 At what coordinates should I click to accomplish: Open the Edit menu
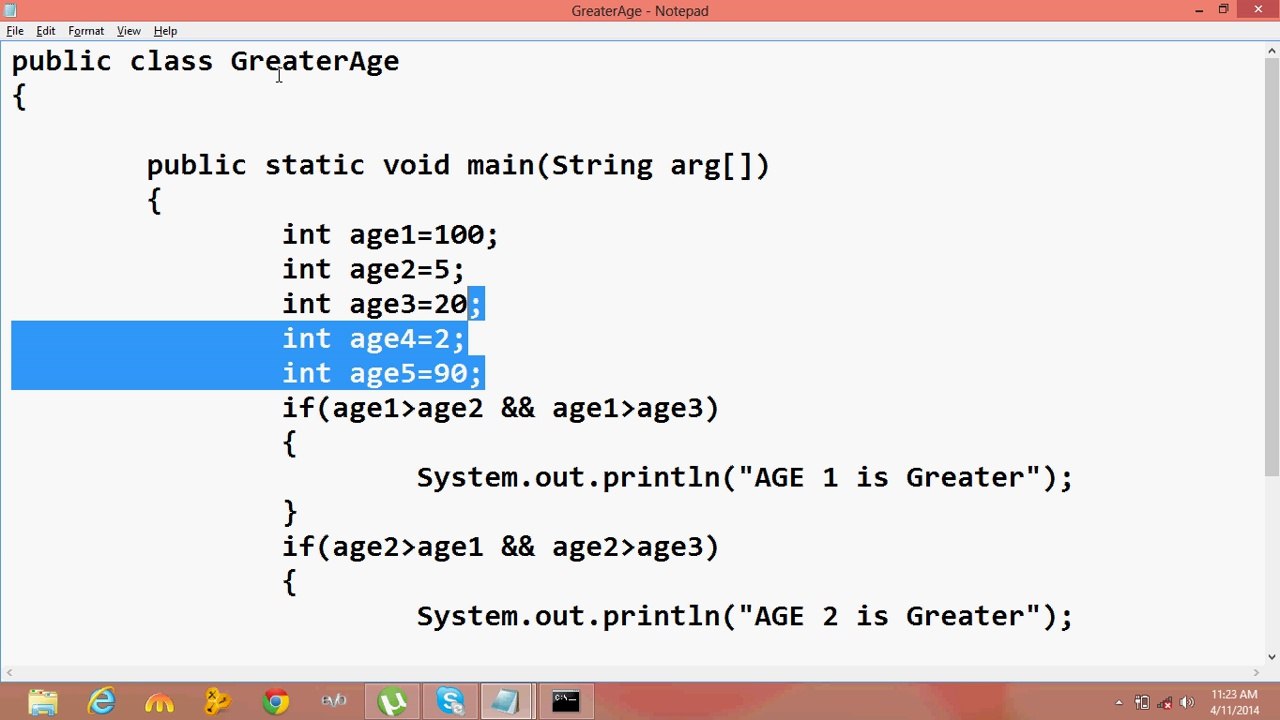pyautogui.click(x=46, y=31)
